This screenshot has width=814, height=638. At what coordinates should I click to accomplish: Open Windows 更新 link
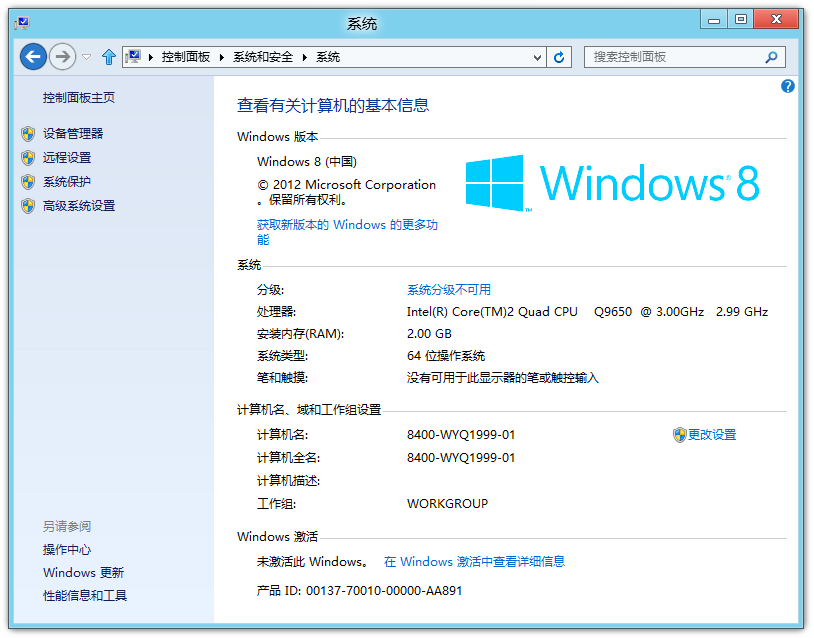tap(84, 573)
